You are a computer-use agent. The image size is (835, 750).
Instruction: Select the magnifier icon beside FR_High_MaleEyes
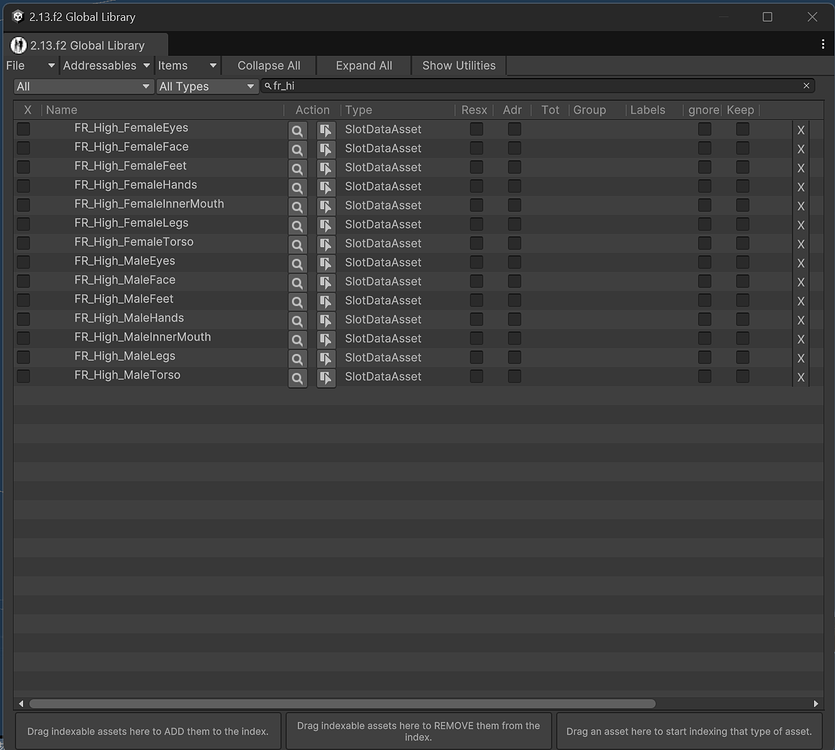(297, 261)
